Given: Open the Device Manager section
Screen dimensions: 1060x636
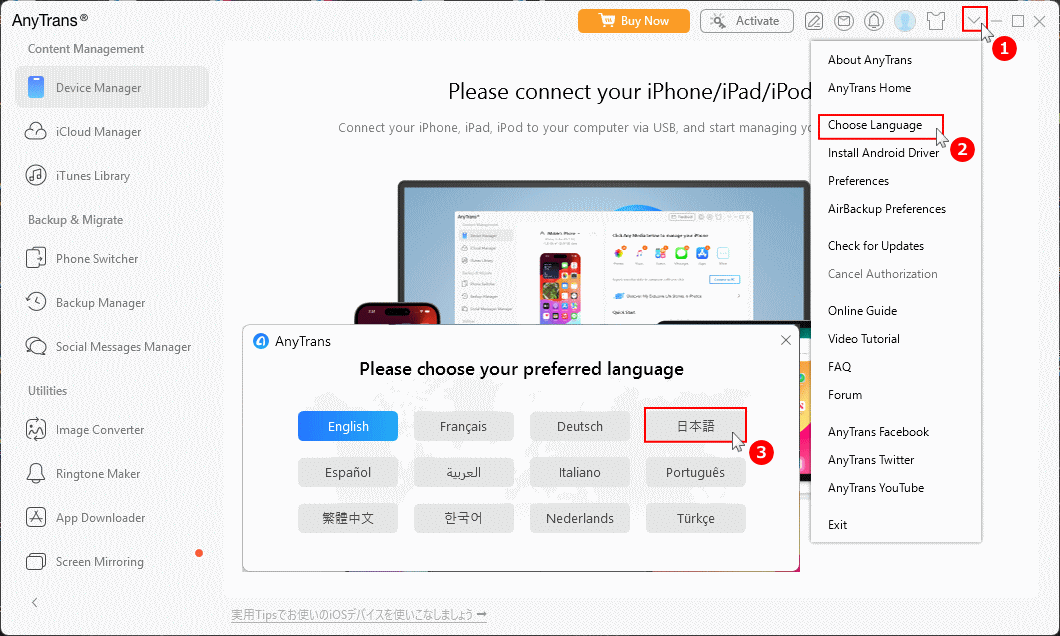Looking at the screenshot, I should 112,87.
